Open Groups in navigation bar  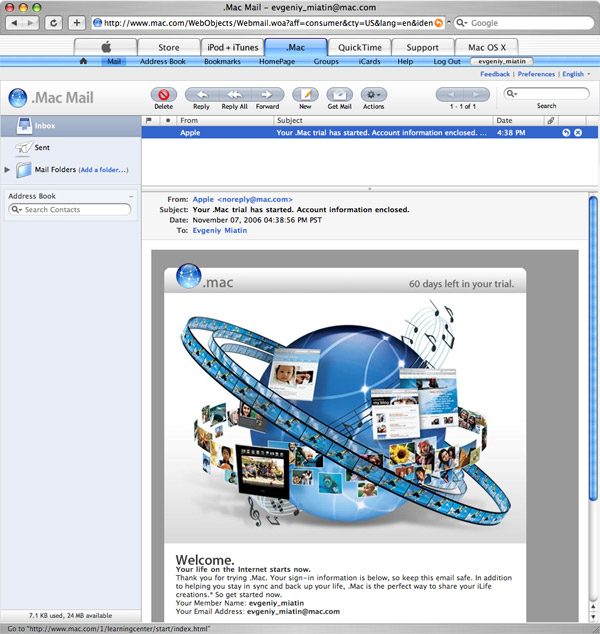326,61
